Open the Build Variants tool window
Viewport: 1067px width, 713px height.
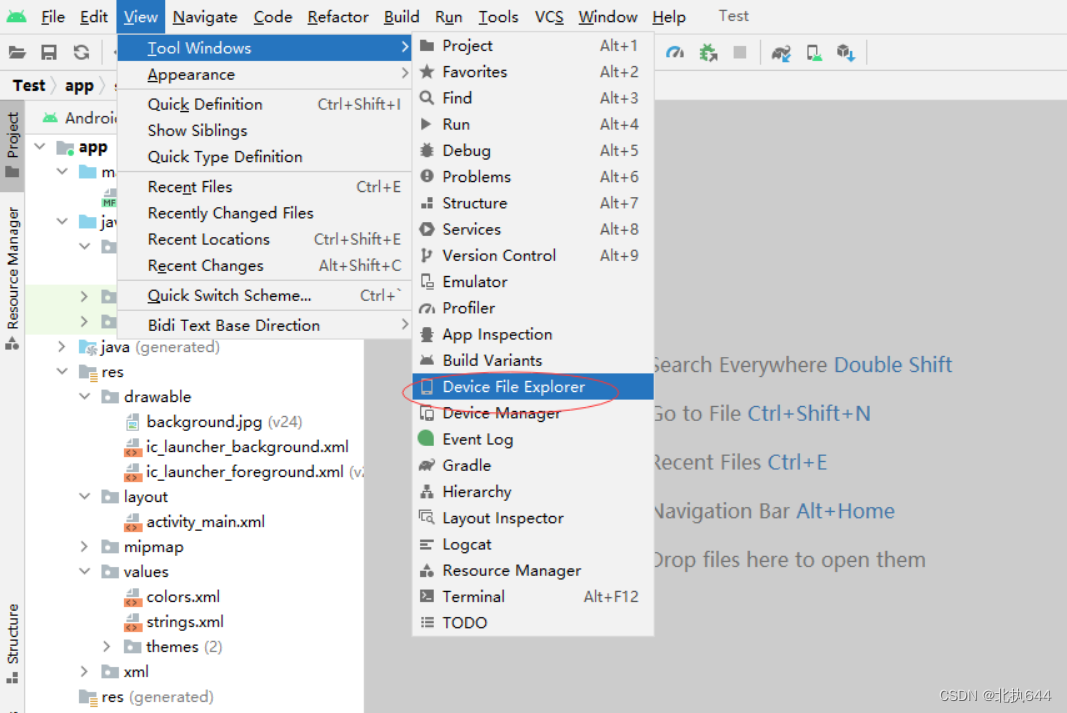[533, 361]
